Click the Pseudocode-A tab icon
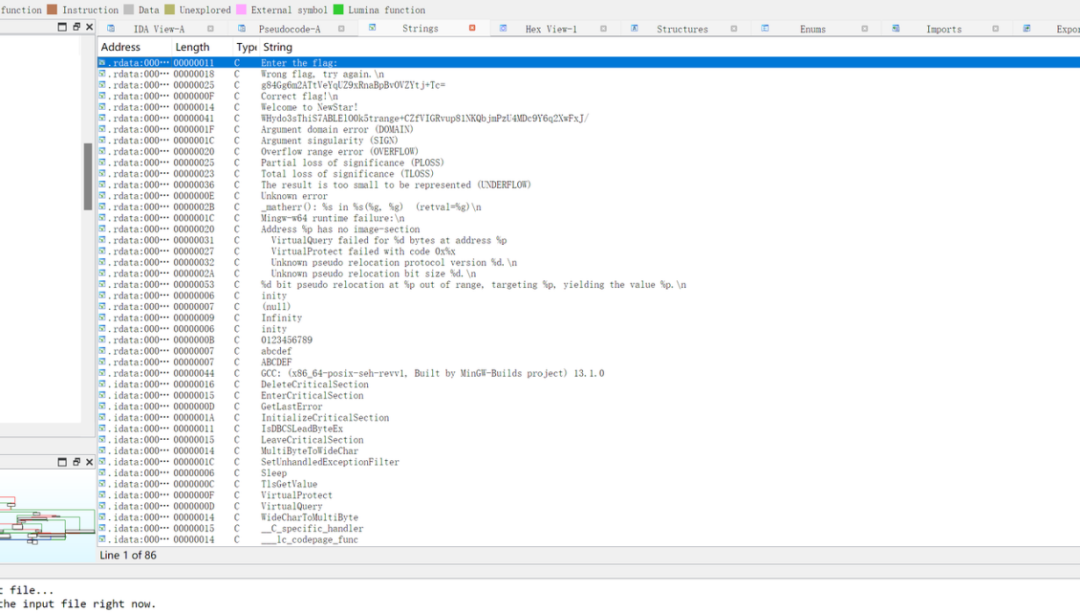The height and width of the screenshot is (613, 1080). tap(241, 28)
